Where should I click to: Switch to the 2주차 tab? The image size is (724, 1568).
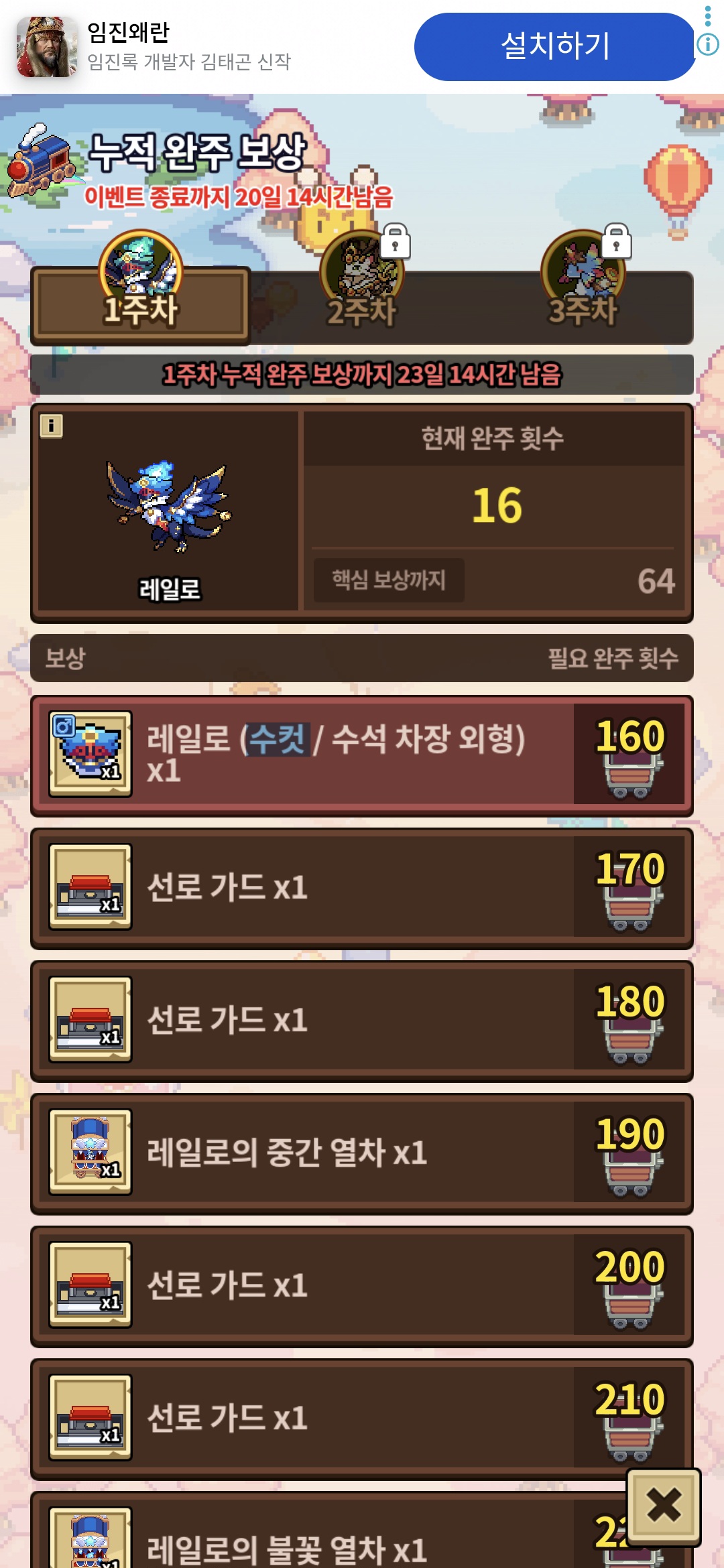[x=362, y=308]
